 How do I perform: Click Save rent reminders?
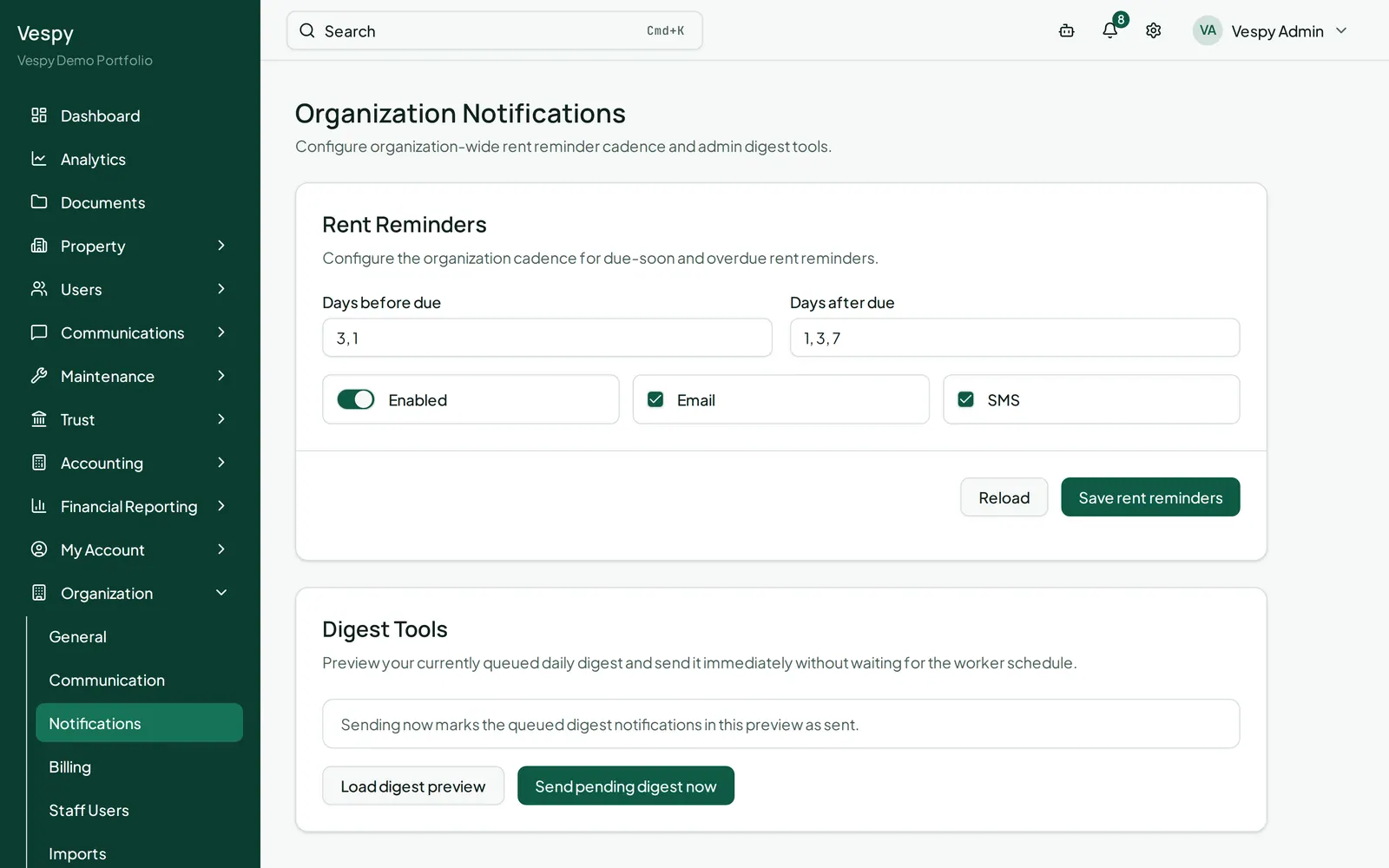point(1150,497)
